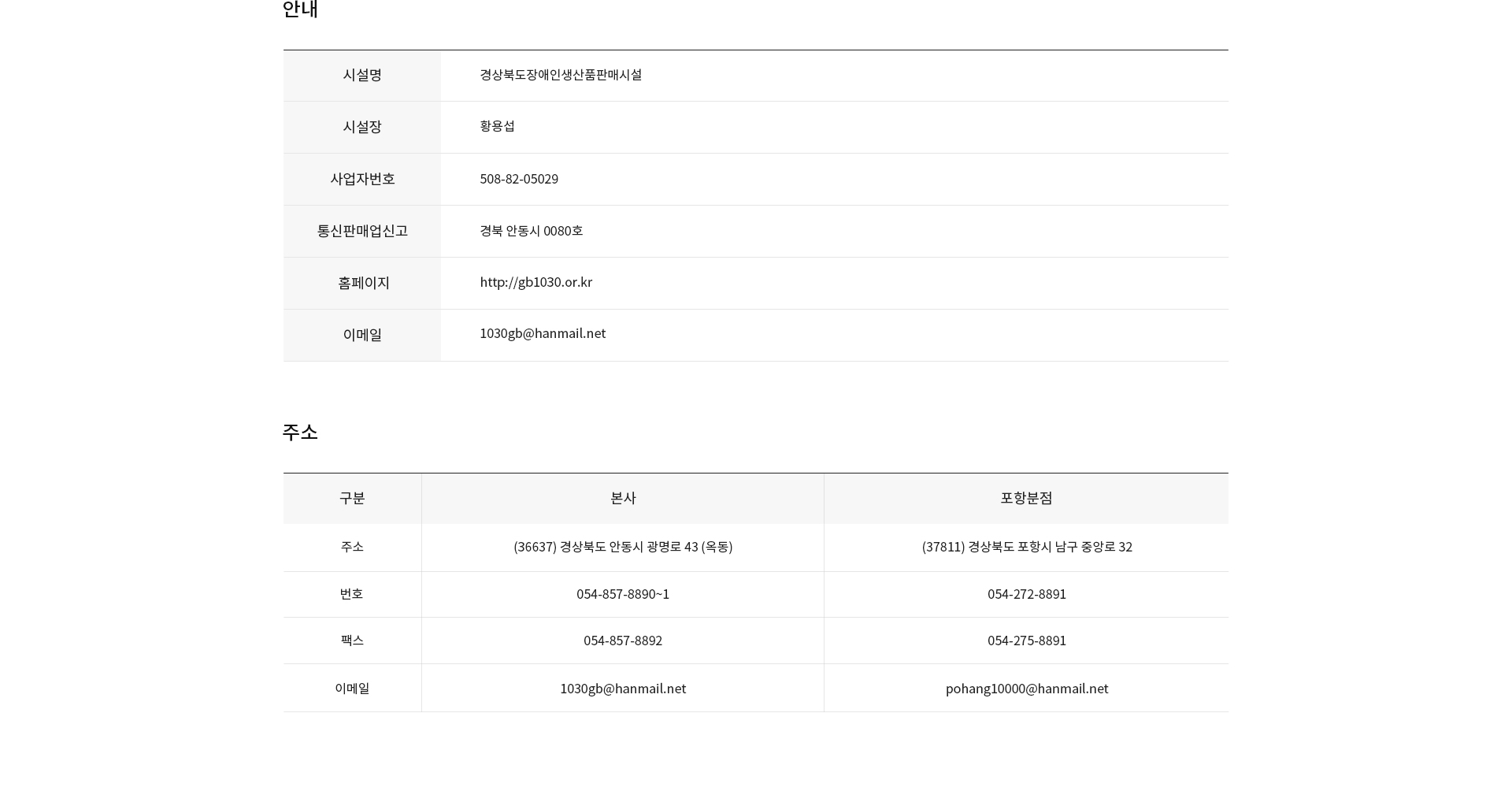
Task: Select business number 508-82-05029
Action: (519, 179)
